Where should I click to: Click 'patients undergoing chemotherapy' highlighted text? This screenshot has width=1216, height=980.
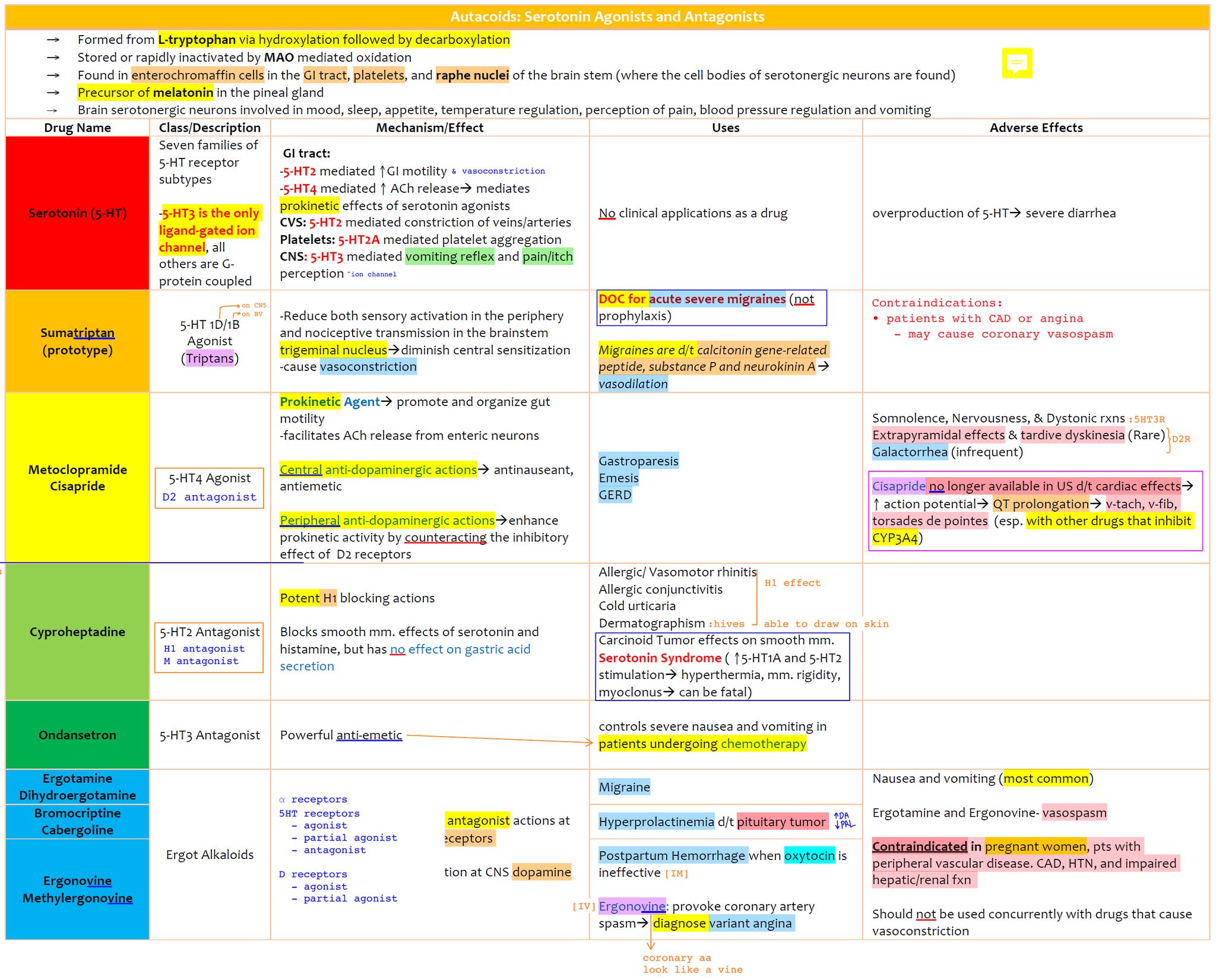tap(702, 744)
